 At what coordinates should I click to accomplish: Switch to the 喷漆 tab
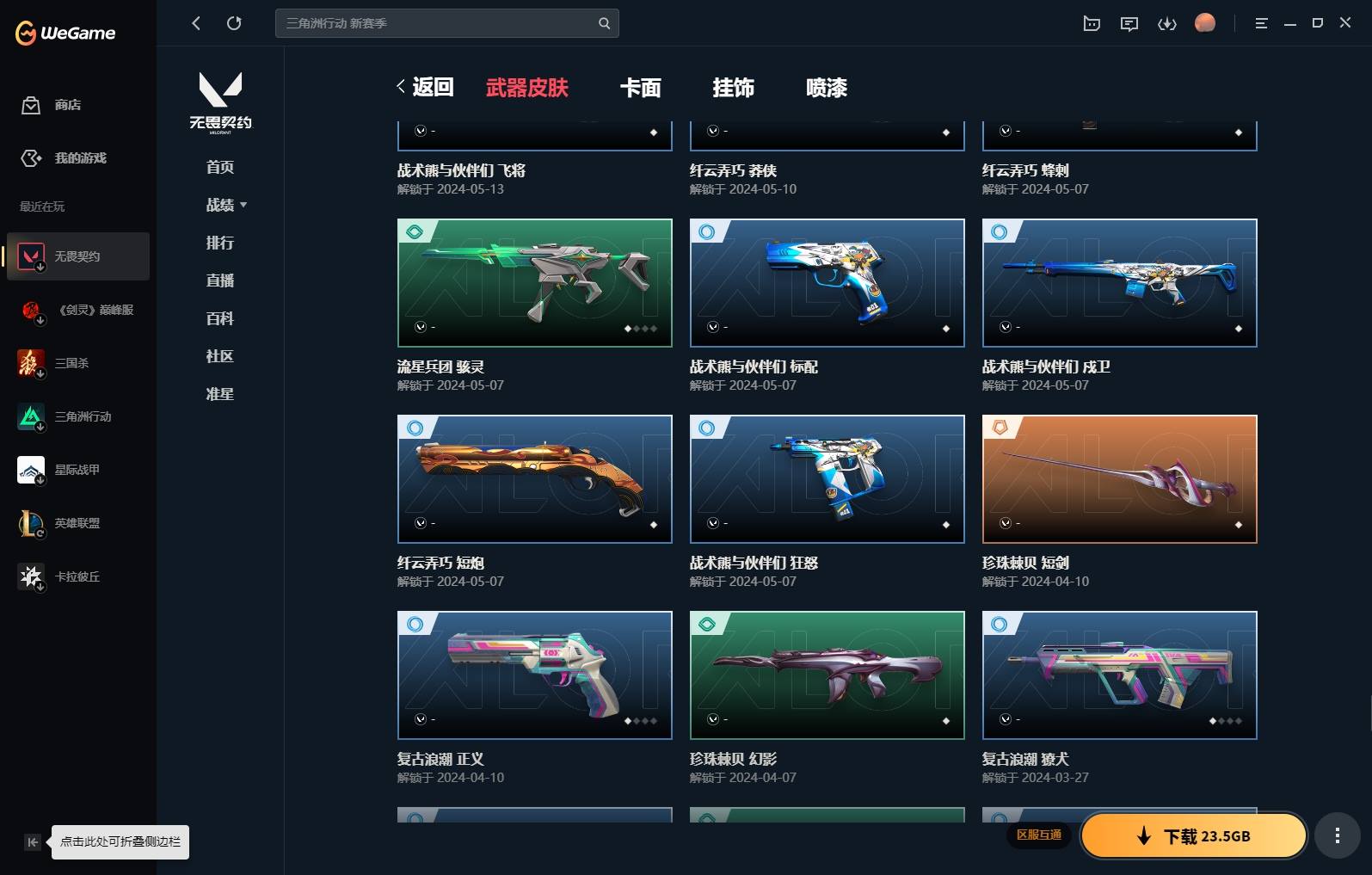[x=827, y=88]
